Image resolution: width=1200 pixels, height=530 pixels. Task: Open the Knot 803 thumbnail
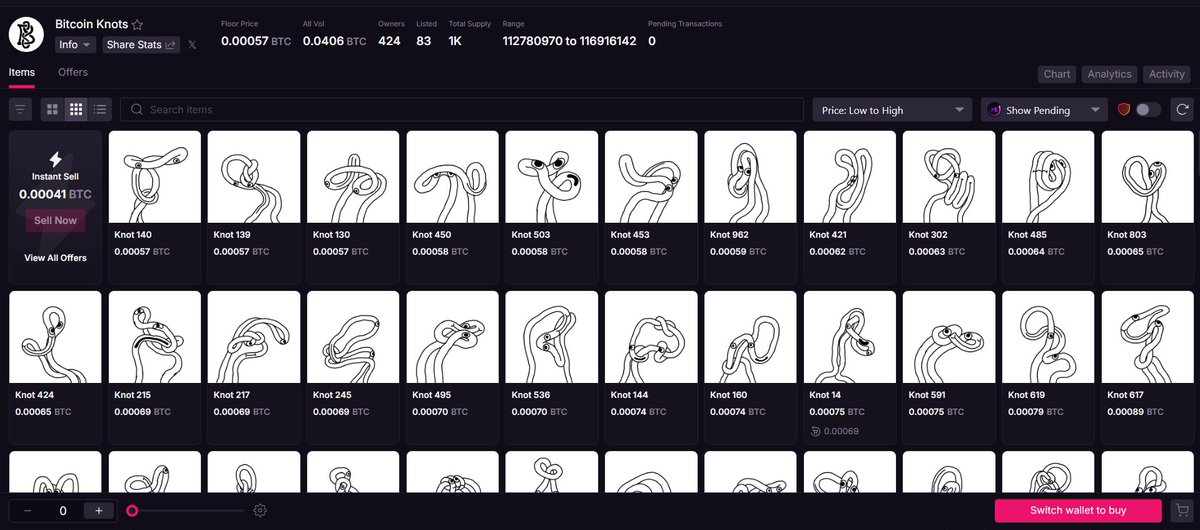coord(1148,177)
